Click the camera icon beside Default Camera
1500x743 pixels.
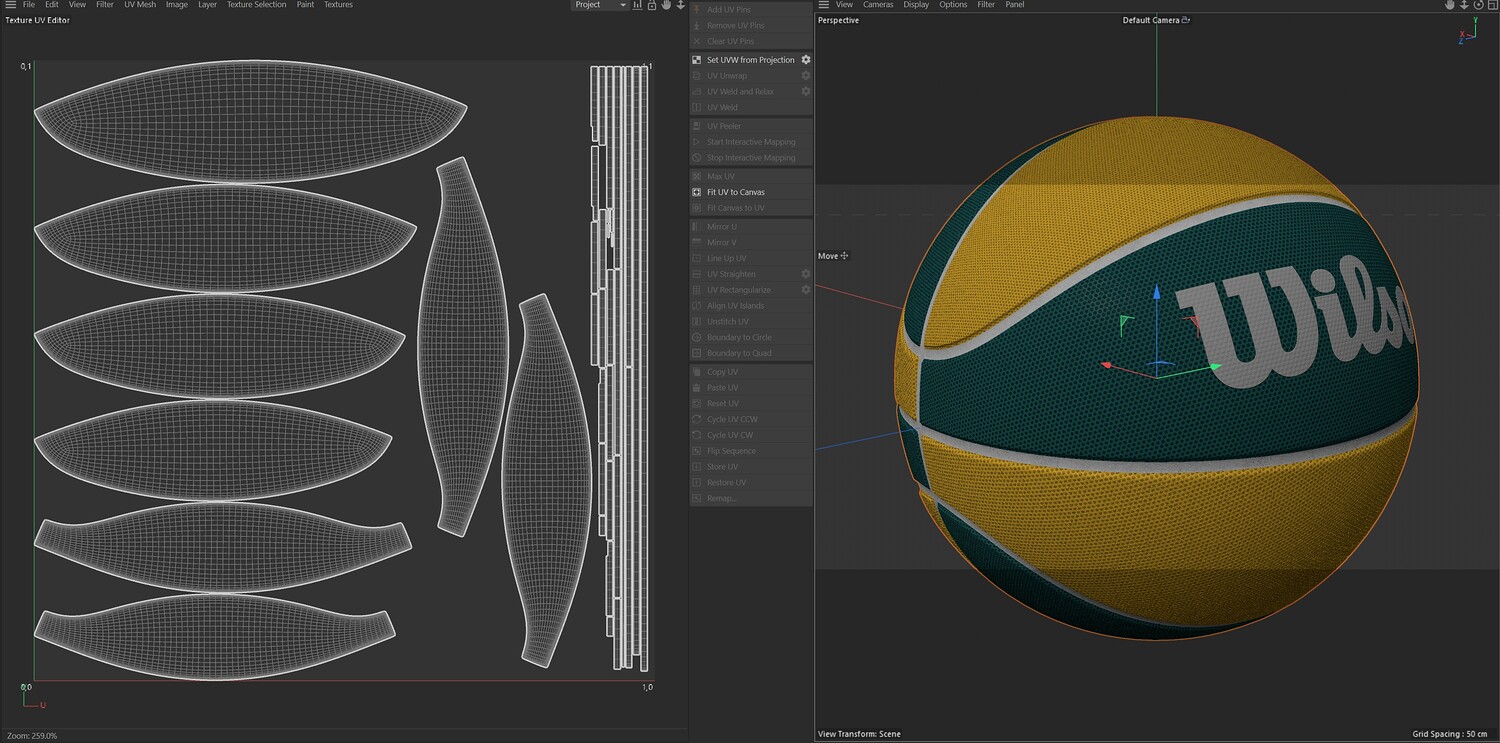(x=1186, y=20)
